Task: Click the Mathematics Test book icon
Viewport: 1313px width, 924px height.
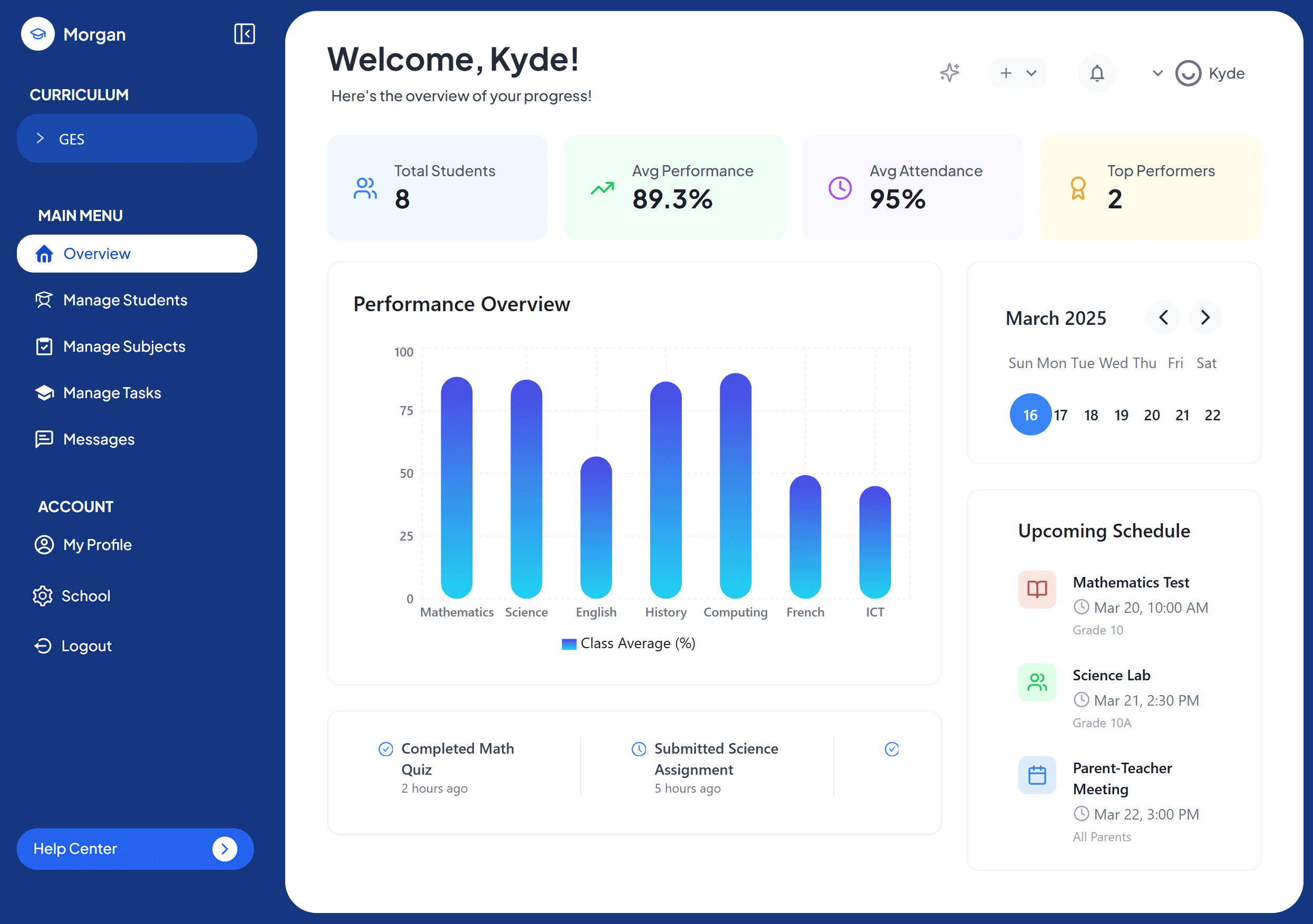Action: (1036, 589)
